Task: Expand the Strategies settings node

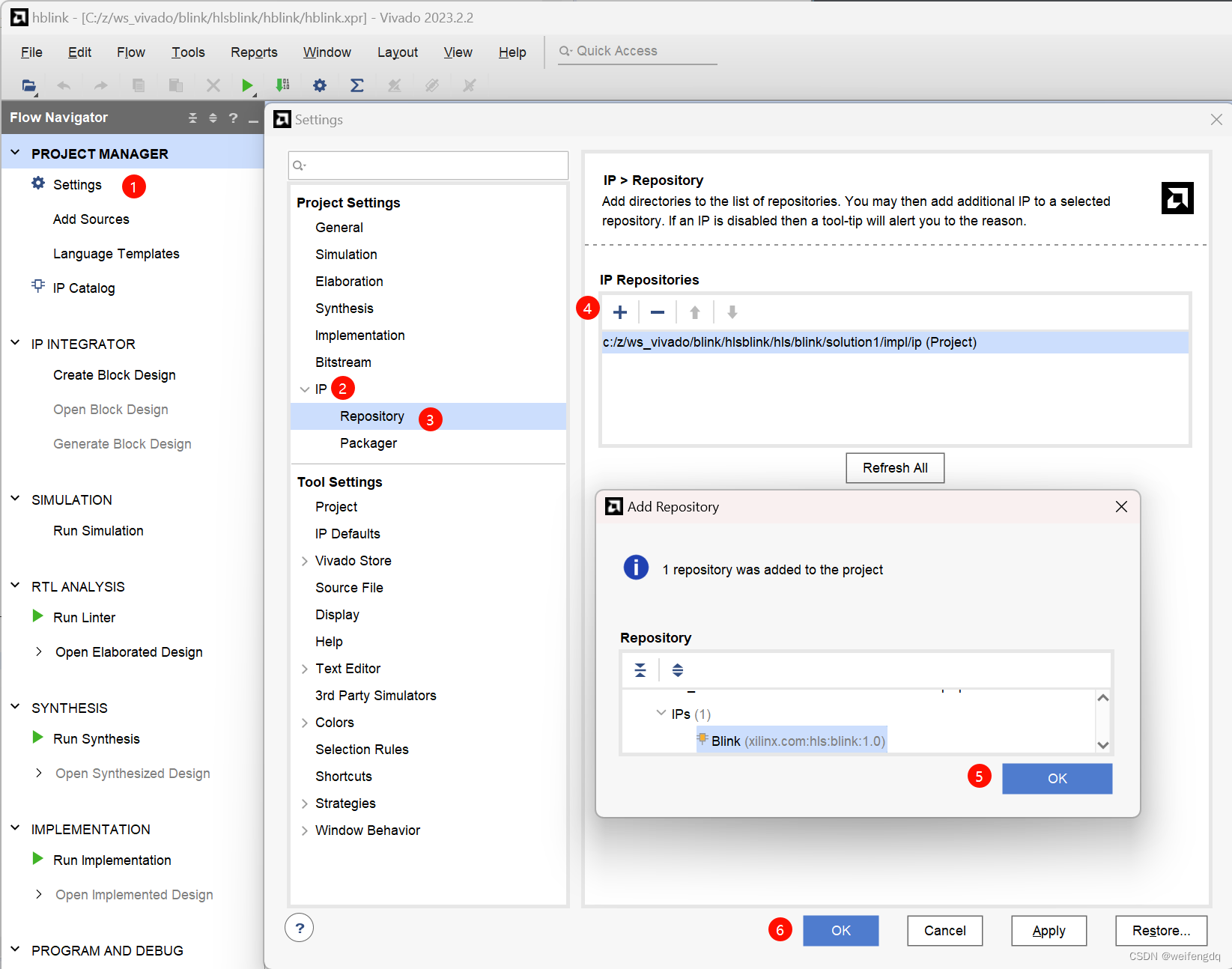Action: tap(304, 804)
